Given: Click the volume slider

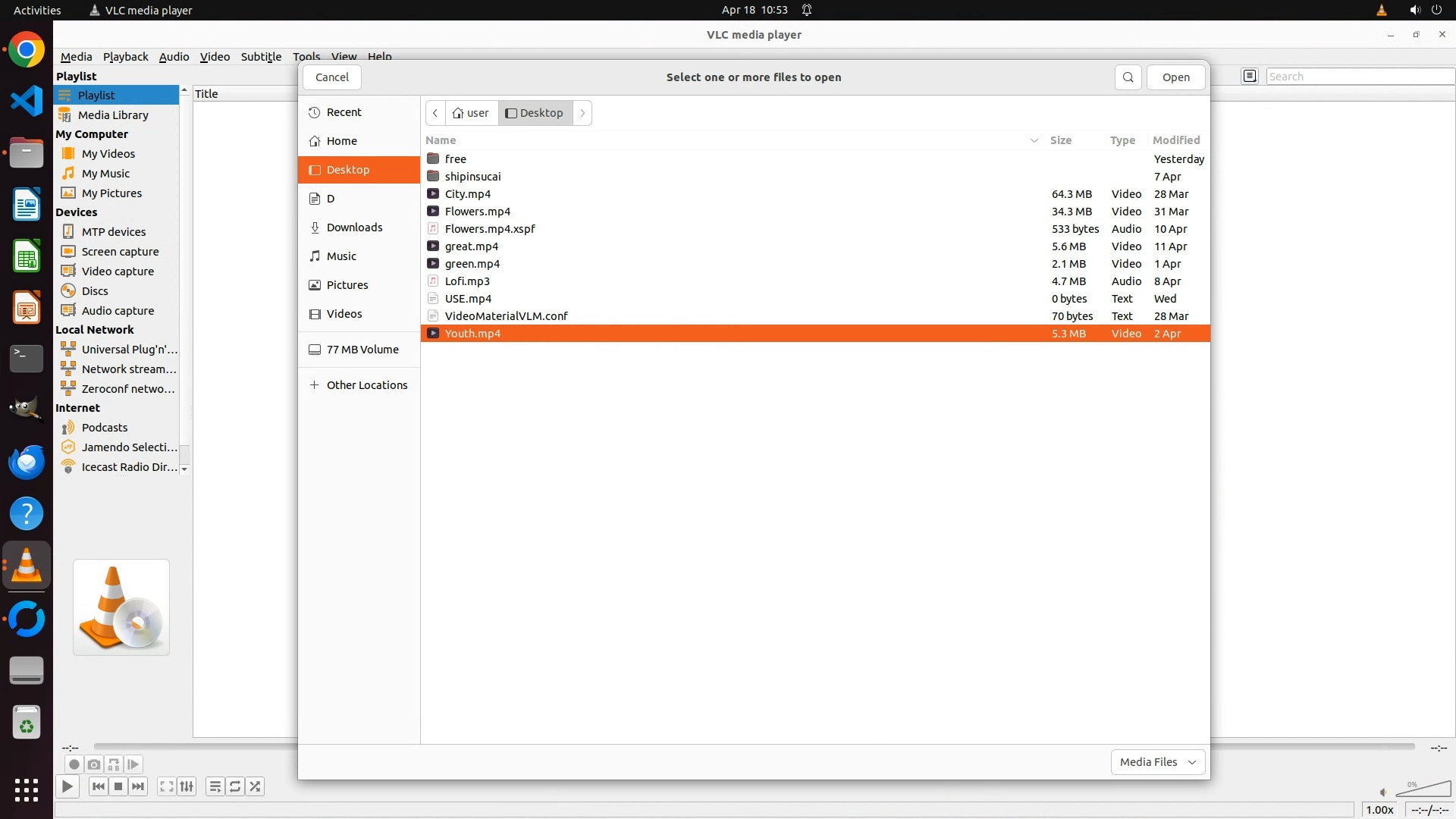Looking at the screenshot, I should click(x=1423, y=790).
